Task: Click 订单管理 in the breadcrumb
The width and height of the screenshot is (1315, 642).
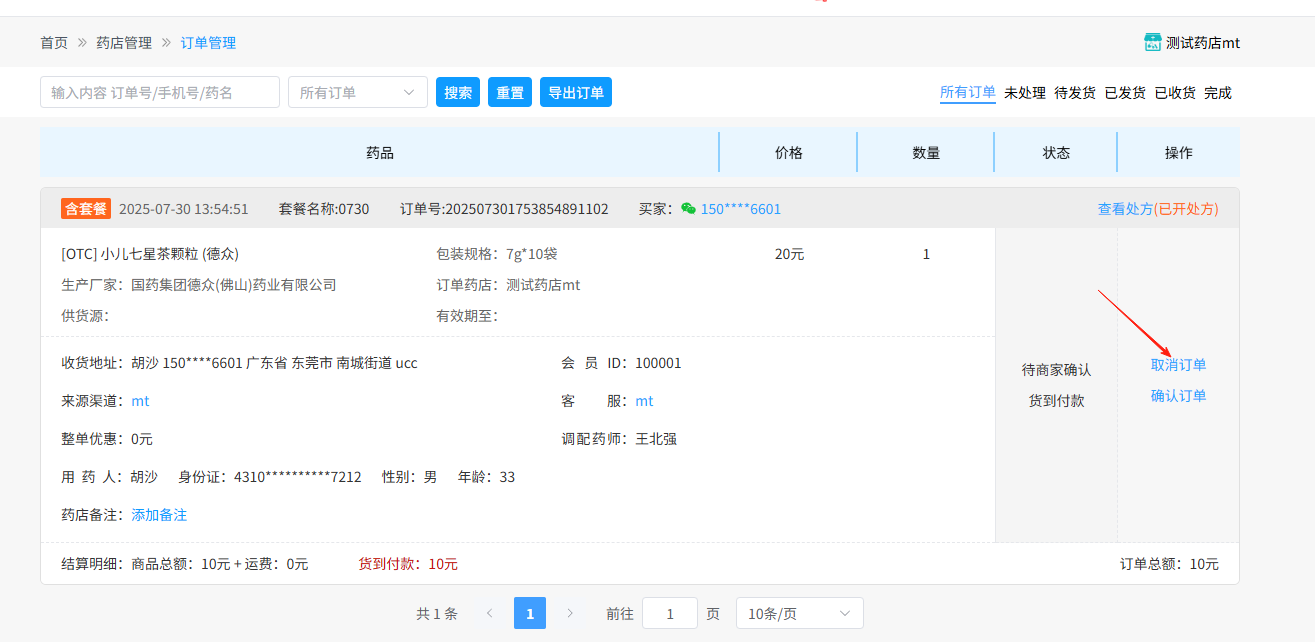Action: (x=208, y=43)
